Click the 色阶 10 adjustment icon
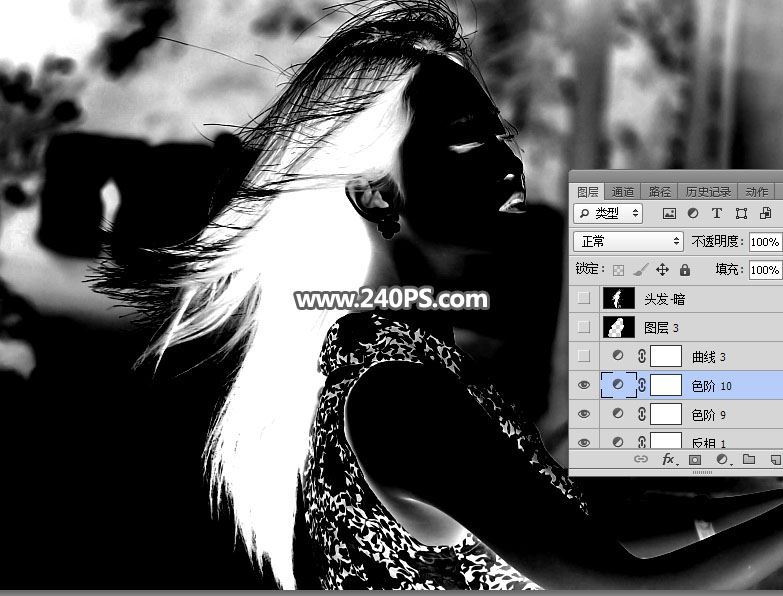 618,384
